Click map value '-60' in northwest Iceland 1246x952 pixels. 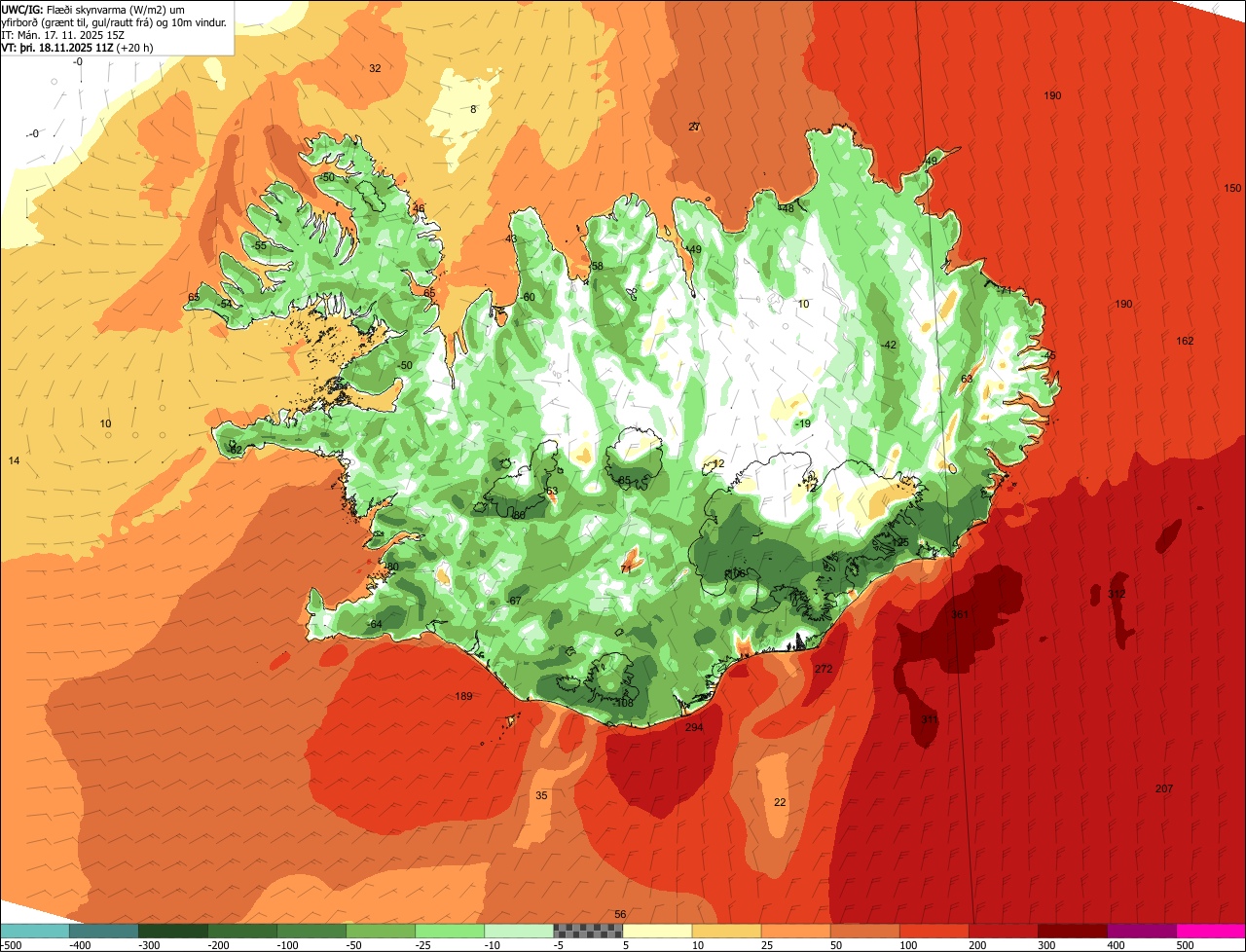tap(528, 297)
